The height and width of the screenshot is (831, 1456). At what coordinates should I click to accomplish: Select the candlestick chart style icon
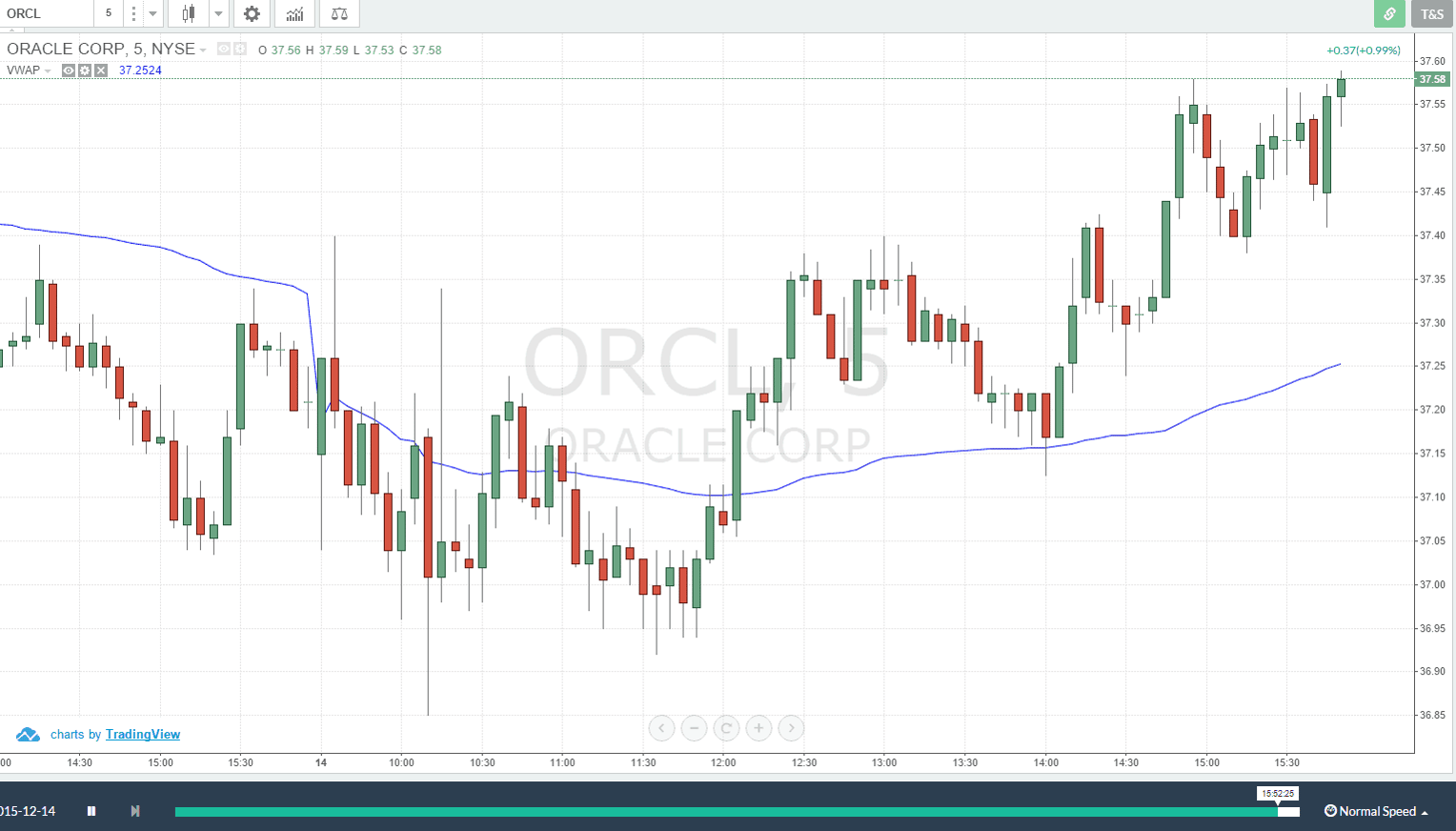[188, 13]
